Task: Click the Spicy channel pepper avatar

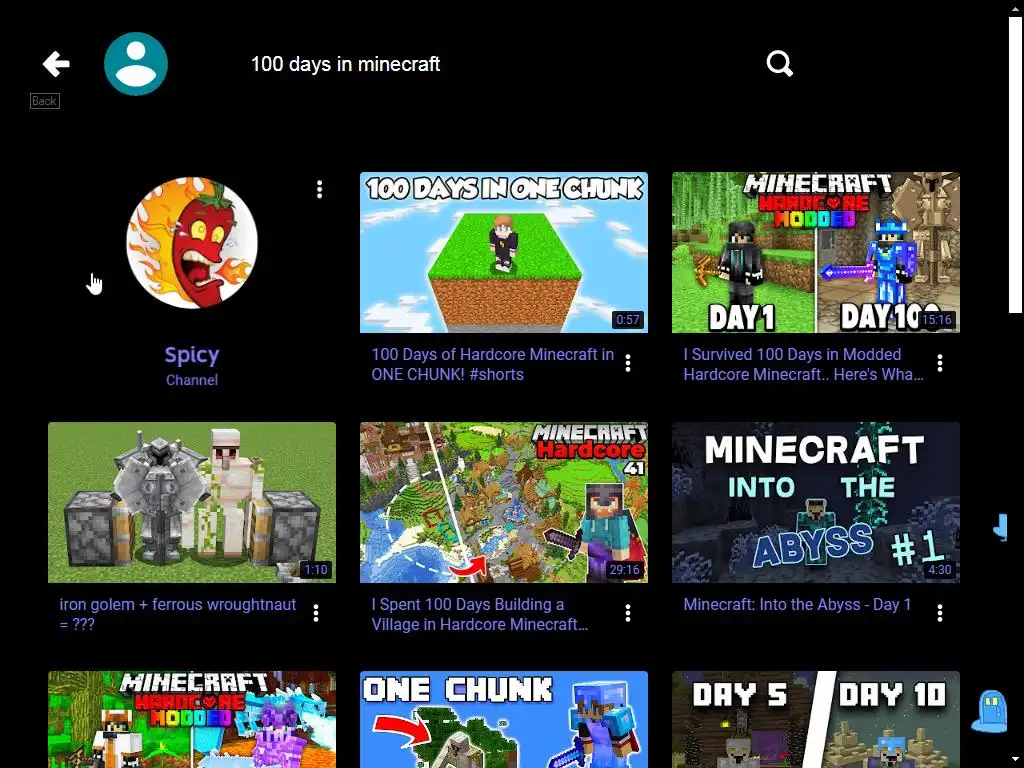Action: pos(192,242)
